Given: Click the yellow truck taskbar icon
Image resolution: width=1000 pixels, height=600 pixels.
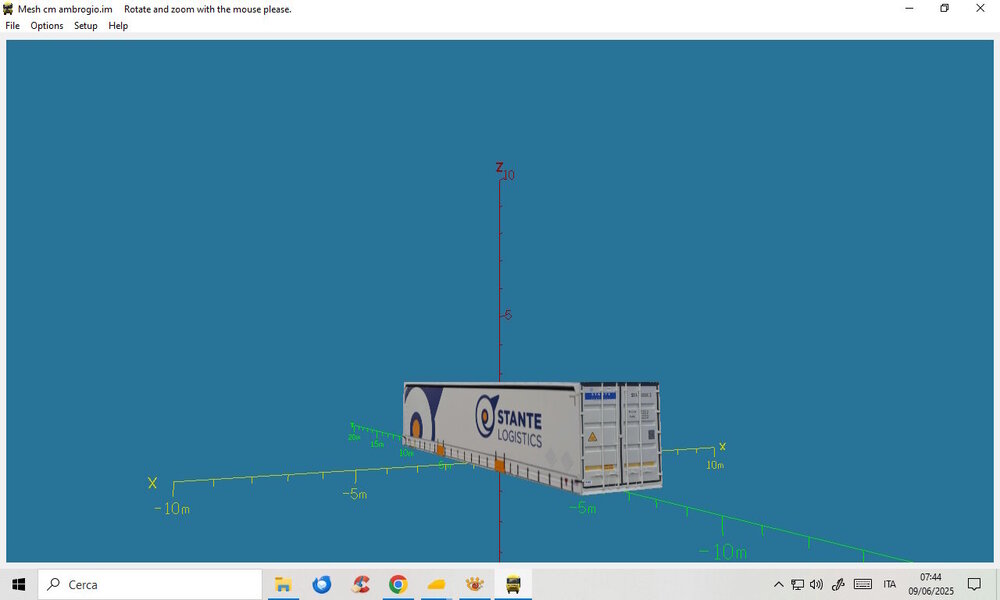Looking at the screenshot, I should (x=513, y=584).
